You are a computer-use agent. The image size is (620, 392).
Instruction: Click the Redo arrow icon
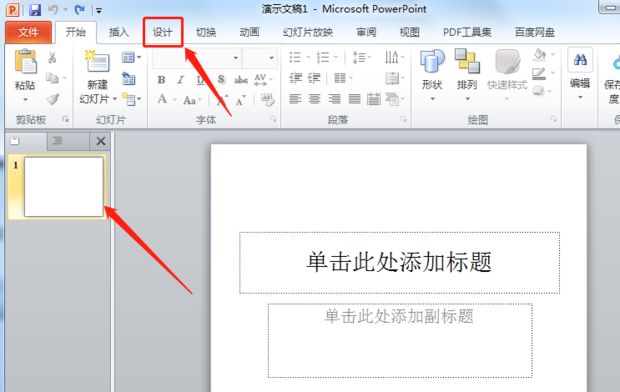tap(79, 9)
